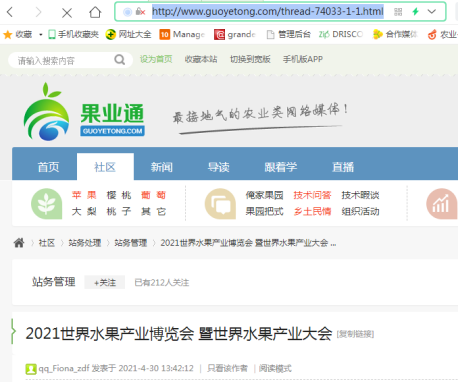Open the 大梨 category link
This screenshot has width=458, height=383.
(x=84, y=211)
